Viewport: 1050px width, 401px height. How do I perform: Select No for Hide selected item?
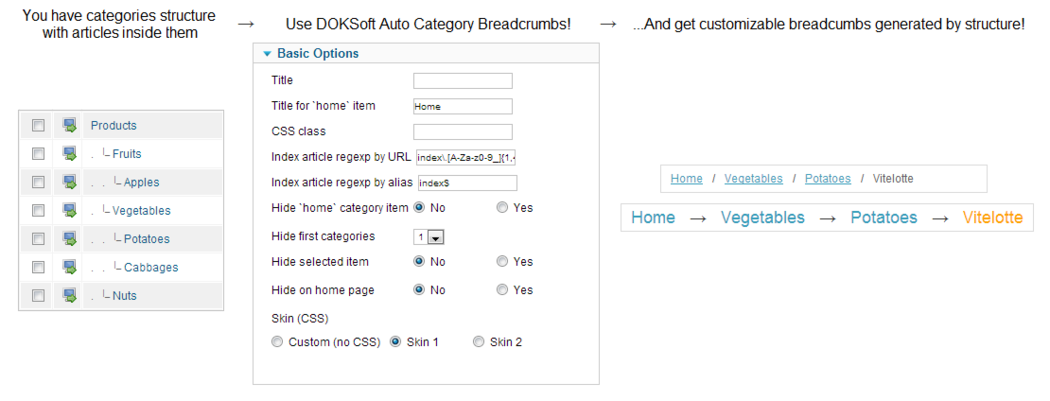(x=420, y=261)
